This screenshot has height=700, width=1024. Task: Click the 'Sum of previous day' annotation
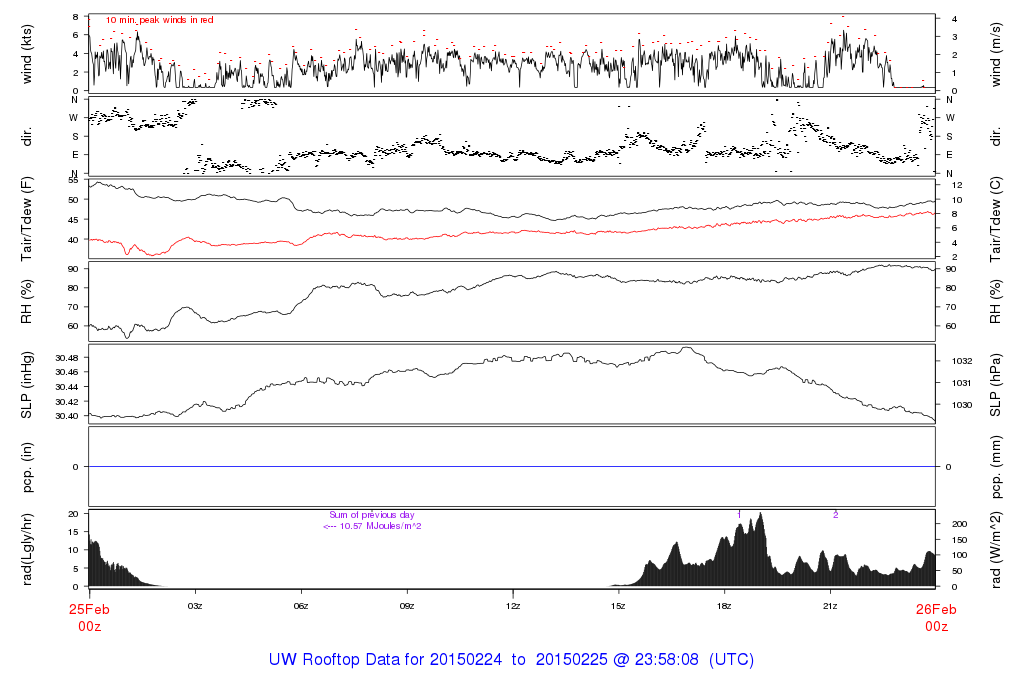(x=371, y=515)
